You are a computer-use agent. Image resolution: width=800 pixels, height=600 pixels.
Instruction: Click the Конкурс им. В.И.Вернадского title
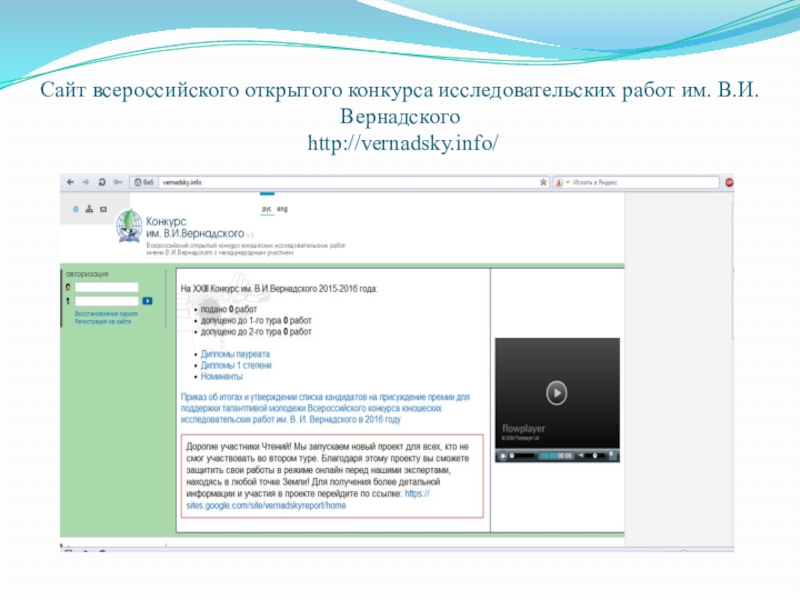click(195, 228)
